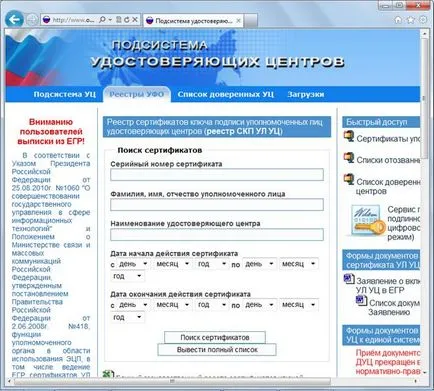Click icon beside Списки отозванных link
Viewport: 434px width, 391px height.
click(349, 158)
